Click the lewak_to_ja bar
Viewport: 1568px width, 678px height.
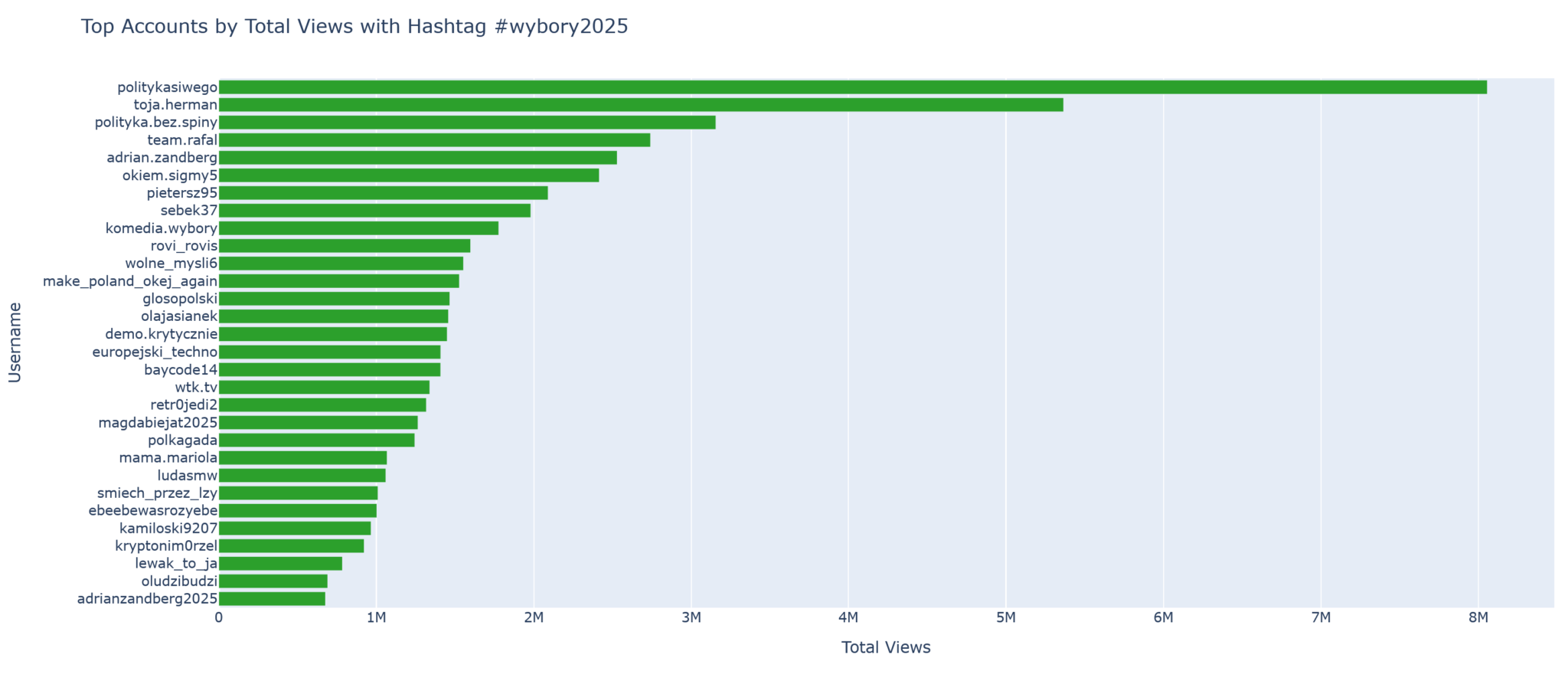(x=280, y=564)
